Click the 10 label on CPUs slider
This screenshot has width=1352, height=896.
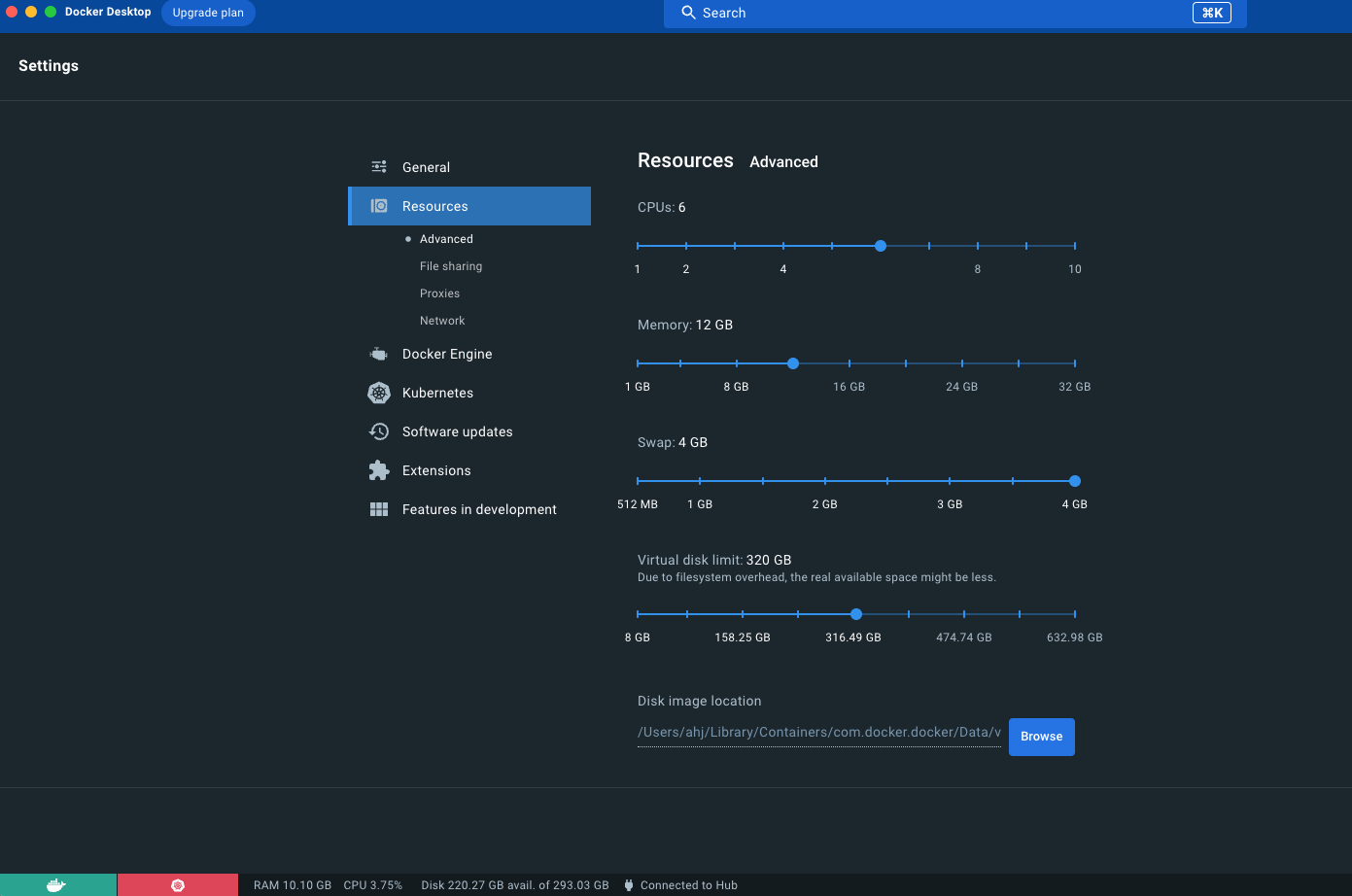(1075, 269)
